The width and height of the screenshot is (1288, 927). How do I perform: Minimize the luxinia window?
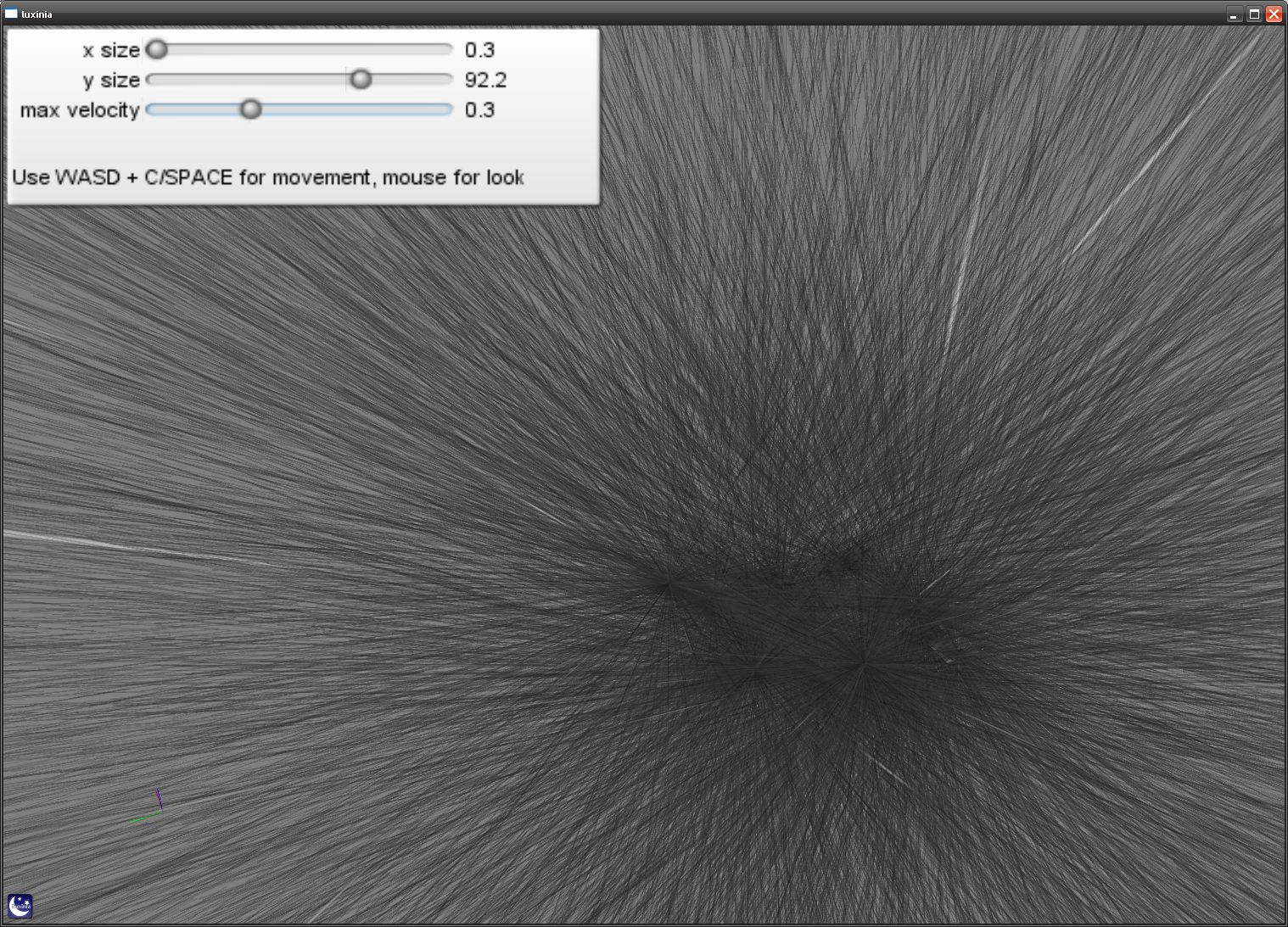point(1234,14)
